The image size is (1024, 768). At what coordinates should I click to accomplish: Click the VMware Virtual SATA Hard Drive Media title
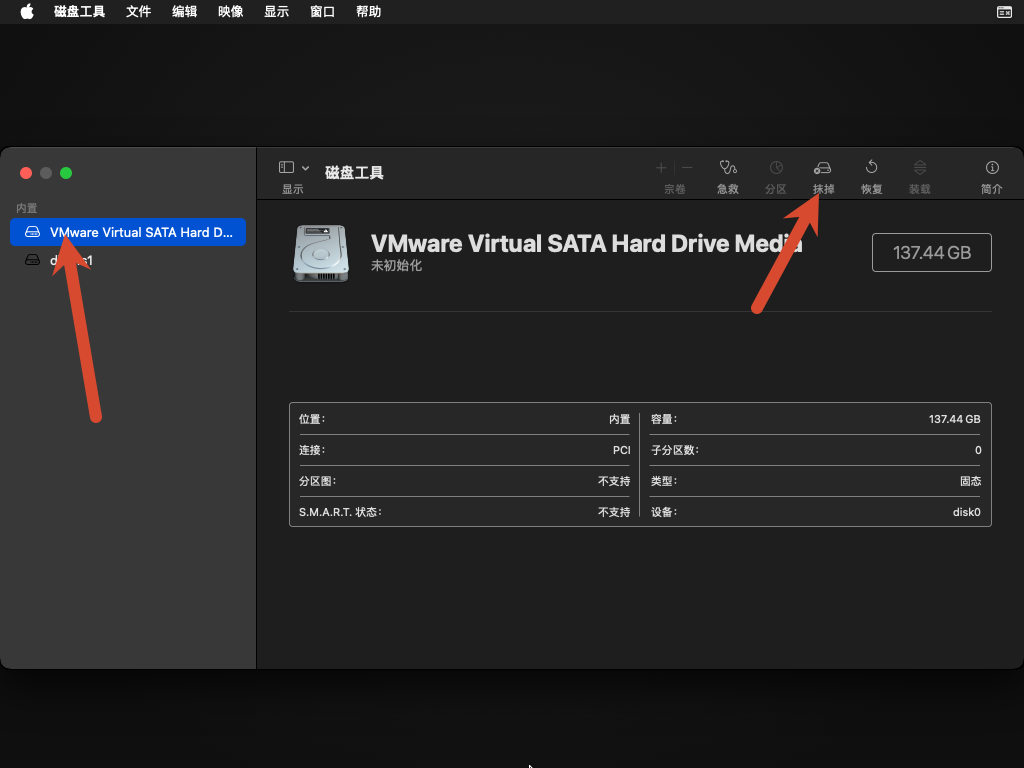pos(586,244)
